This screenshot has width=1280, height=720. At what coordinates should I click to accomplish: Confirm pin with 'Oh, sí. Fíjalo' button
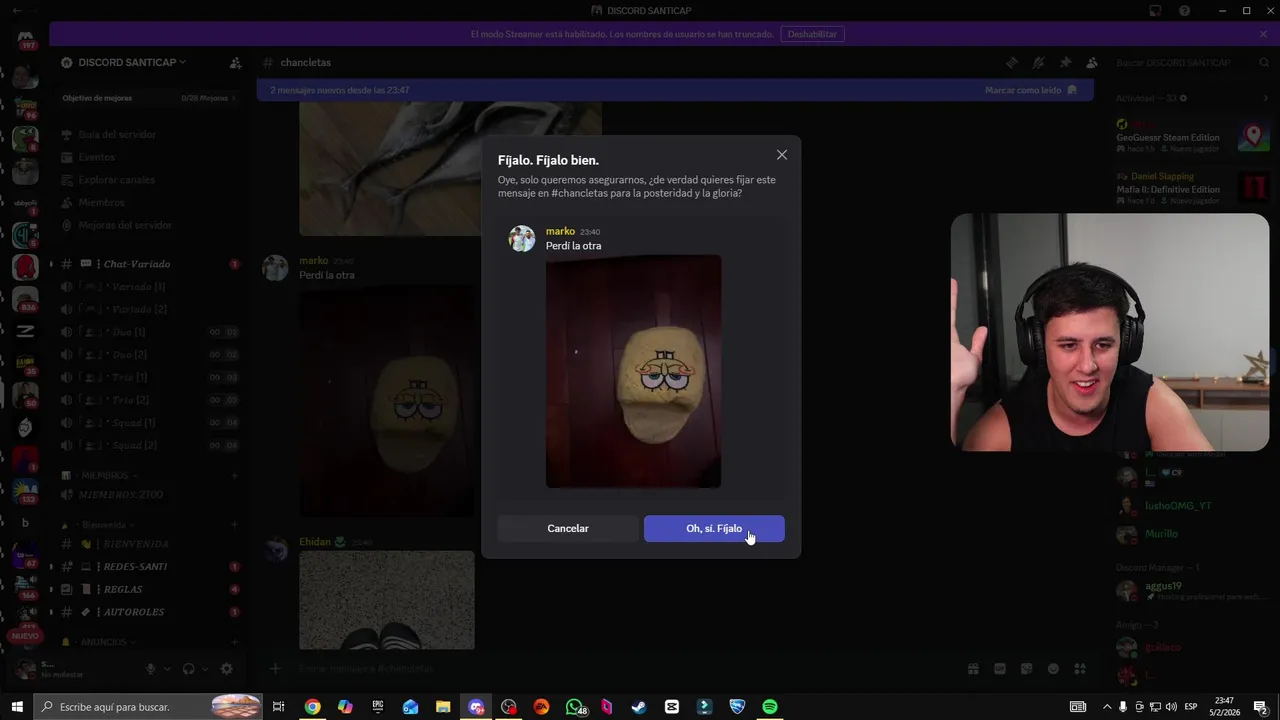coord(714,528)
